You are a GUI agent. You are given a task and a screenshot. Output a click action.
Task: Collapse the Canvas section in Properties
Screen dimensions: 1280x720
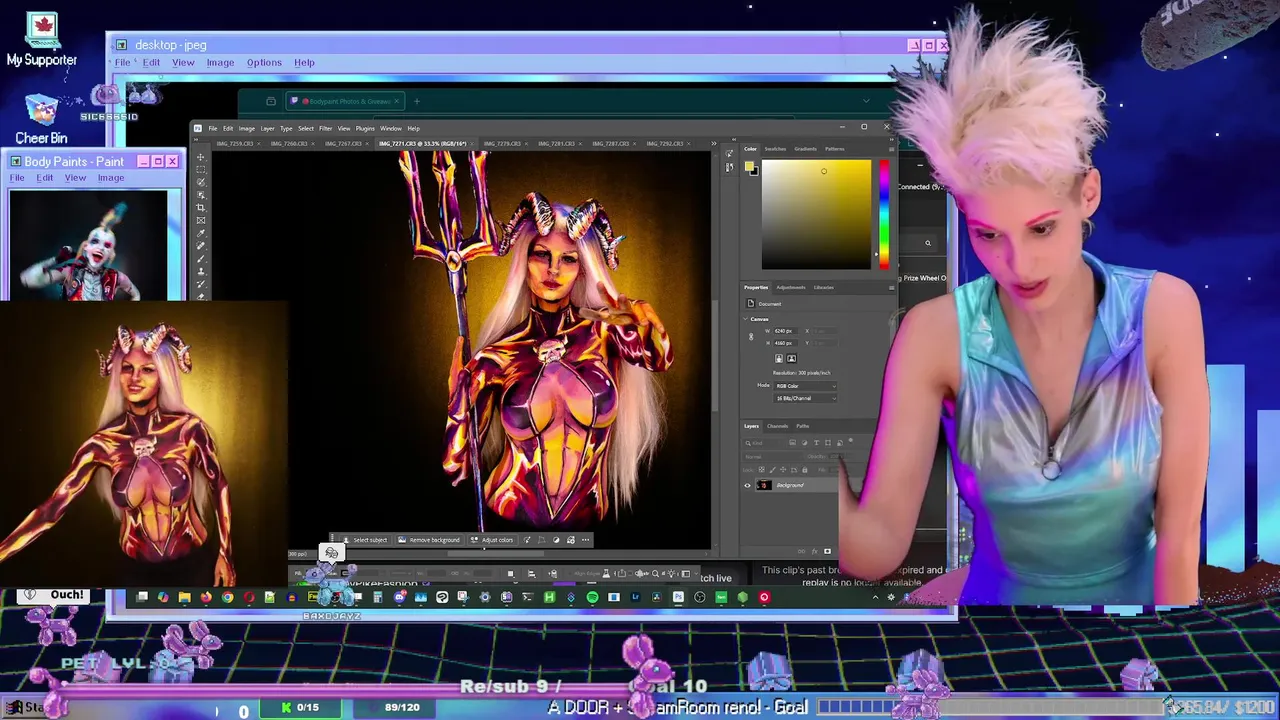pyautogui.click(x=745, y=319)
